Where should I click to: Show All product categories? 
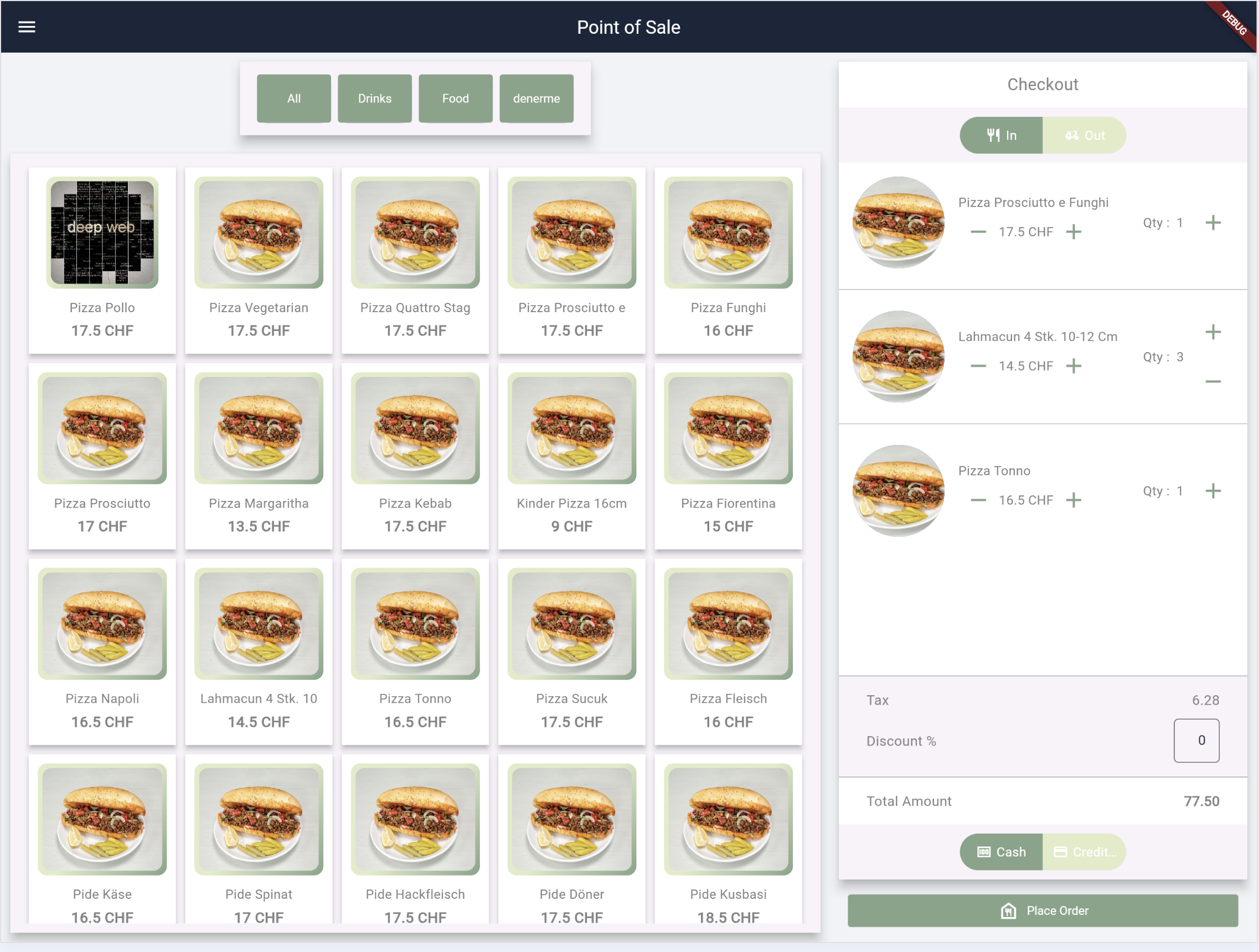pos(293,99)
